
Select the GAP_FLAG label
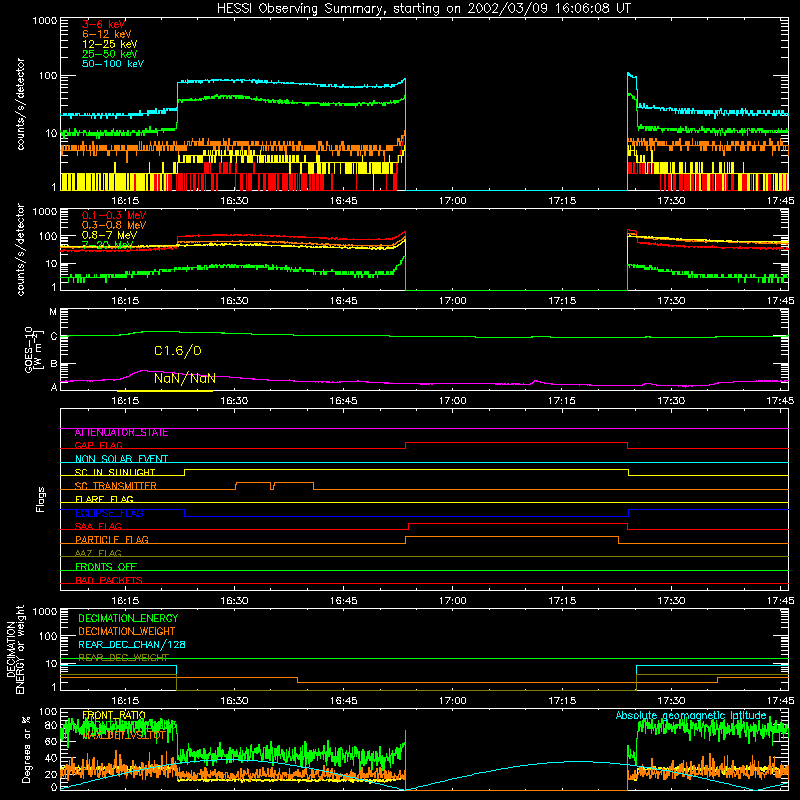(98, 445)
